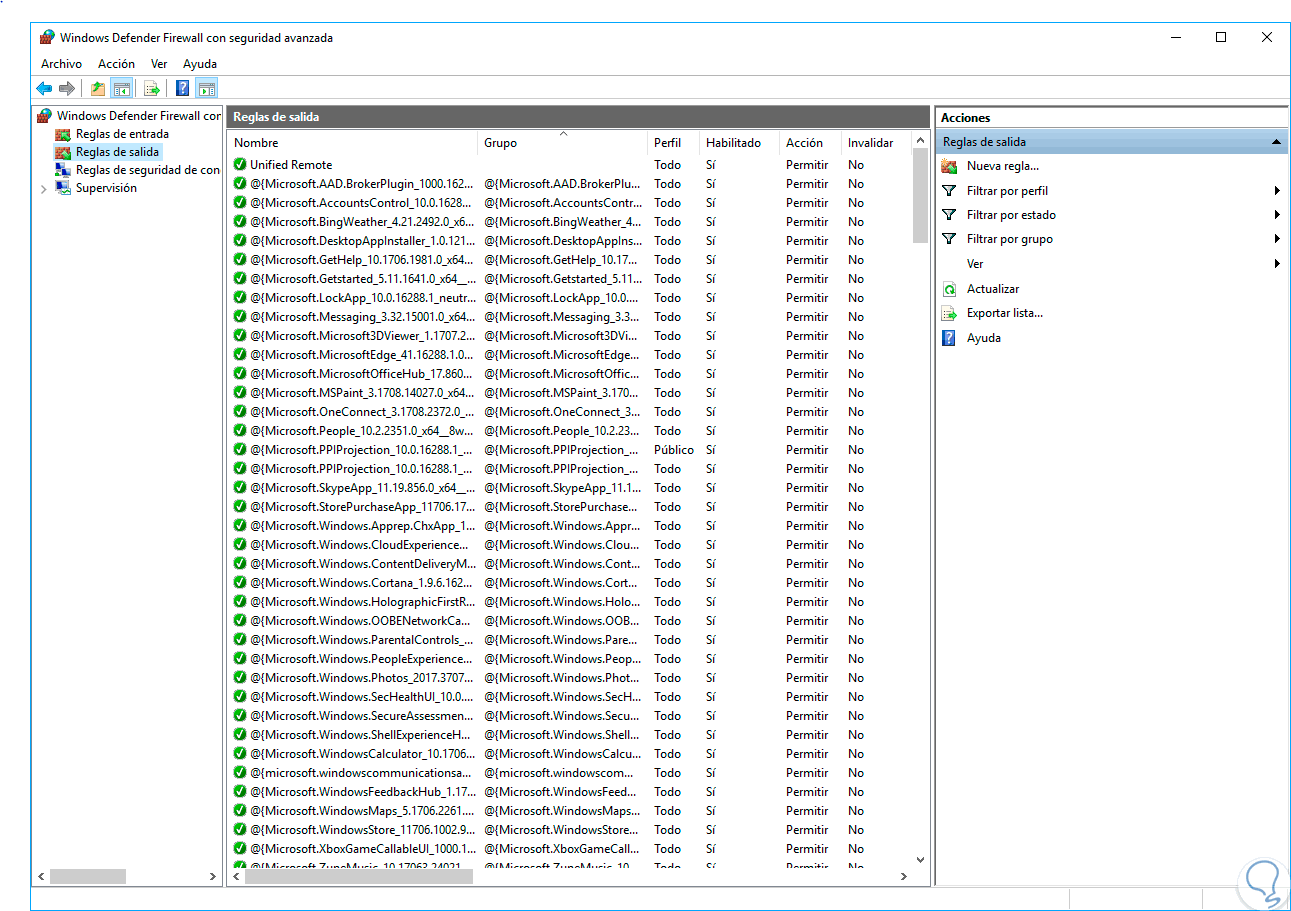This screenshot has width=1291, height=911.
Task: Open the Filtrar por perfil submenu
Action: click(1277, 190)
